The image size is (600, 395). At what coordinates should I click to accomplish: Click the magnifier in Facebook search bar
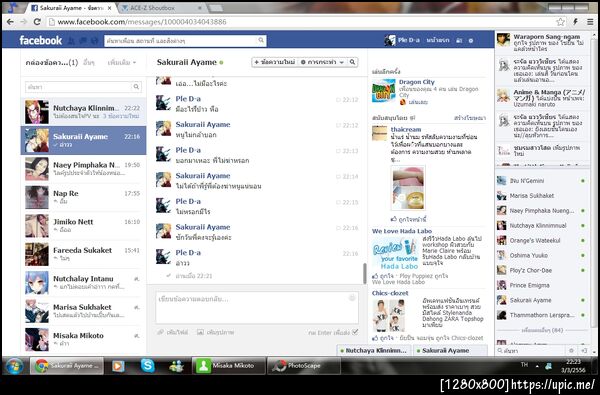pos(261,40)
